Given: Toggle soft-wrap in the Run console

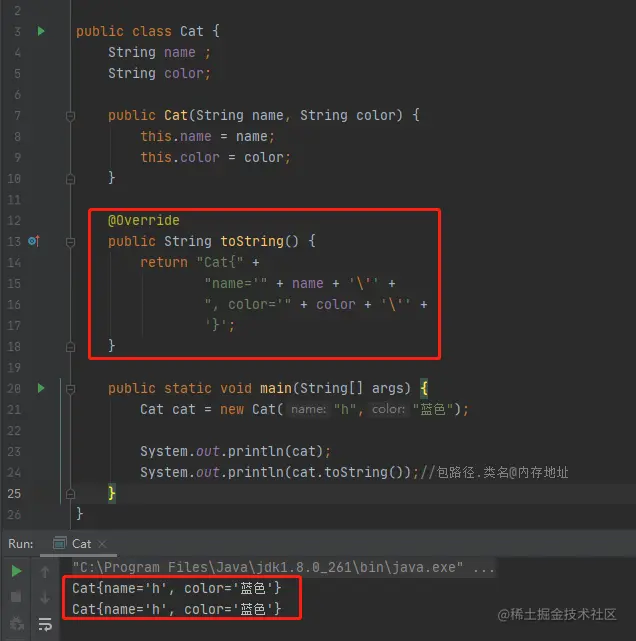Looking at the screenshot, I should click(x=45, y=624).
